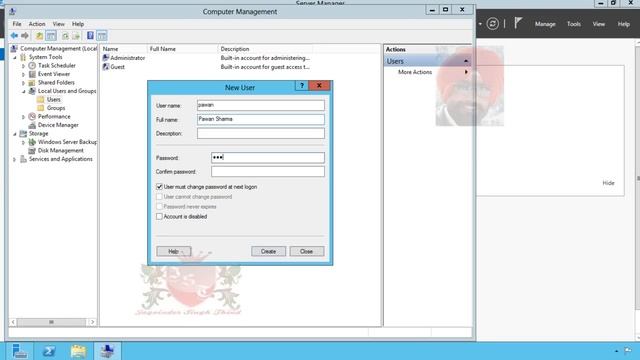This screenshot has width=640, height=360.
Task: Open the View menu in Computer Management
Action: tap(58, 24)
